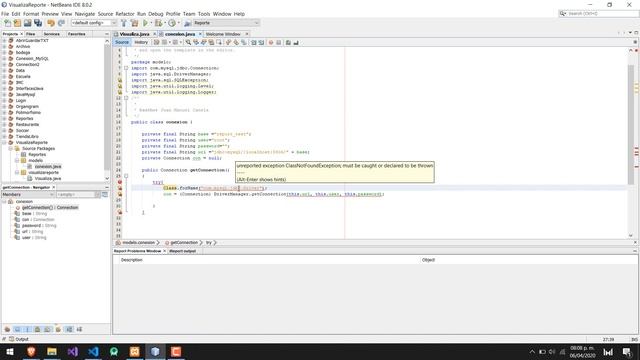
Task: Click the Redo toolbar icon
Action: (x=61, y=23)
